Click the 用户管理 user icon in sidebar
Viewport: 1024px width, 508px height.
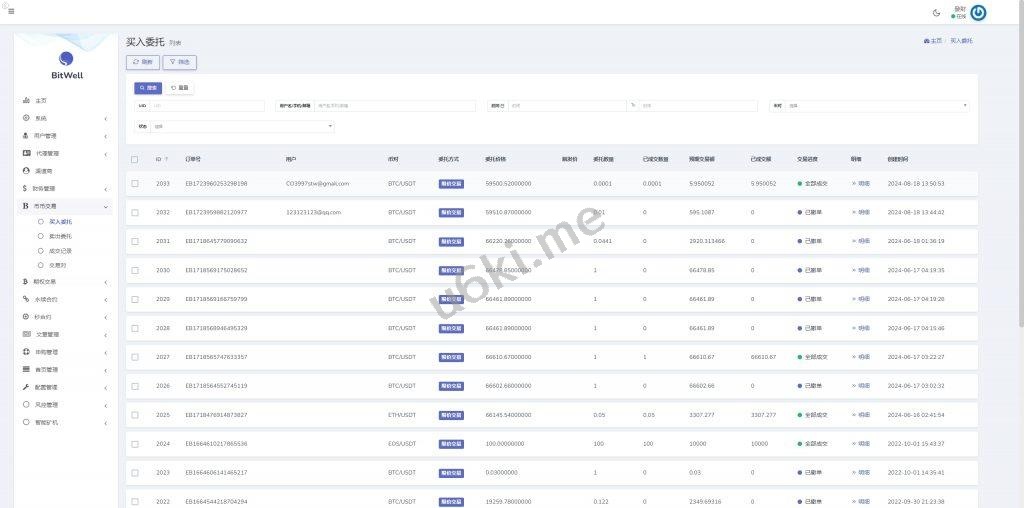[x=26, y=135]
